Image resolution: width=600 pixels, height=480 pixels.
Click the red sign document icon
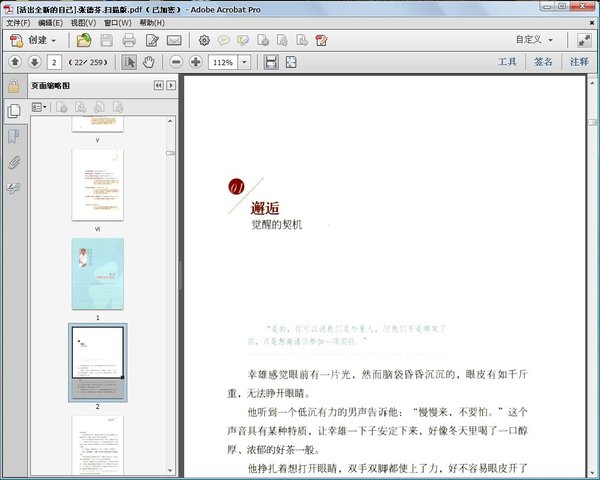coord(321,40)
